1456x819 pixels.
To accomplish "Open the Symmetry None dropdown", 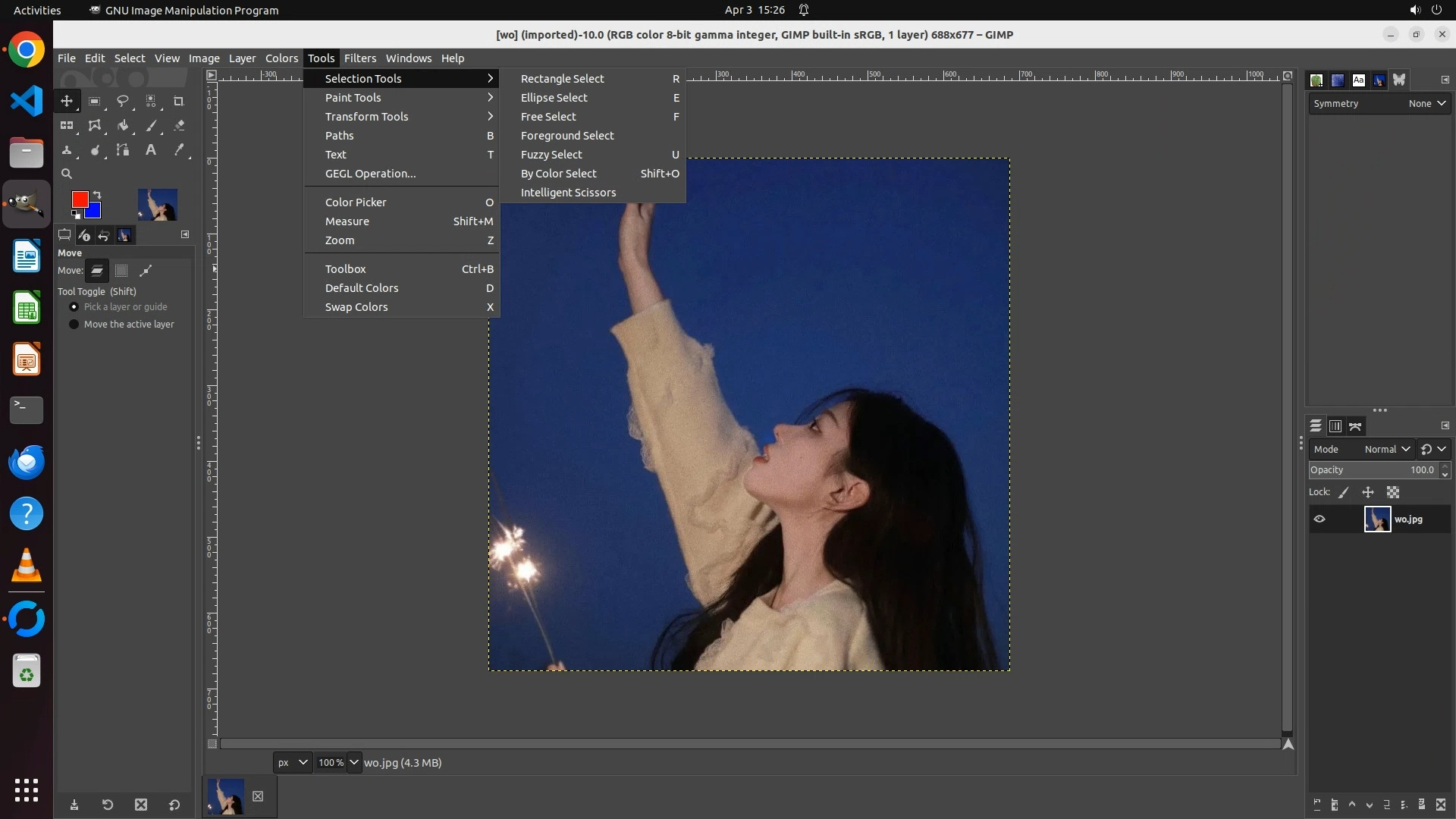I will [x=1426, y=104].
